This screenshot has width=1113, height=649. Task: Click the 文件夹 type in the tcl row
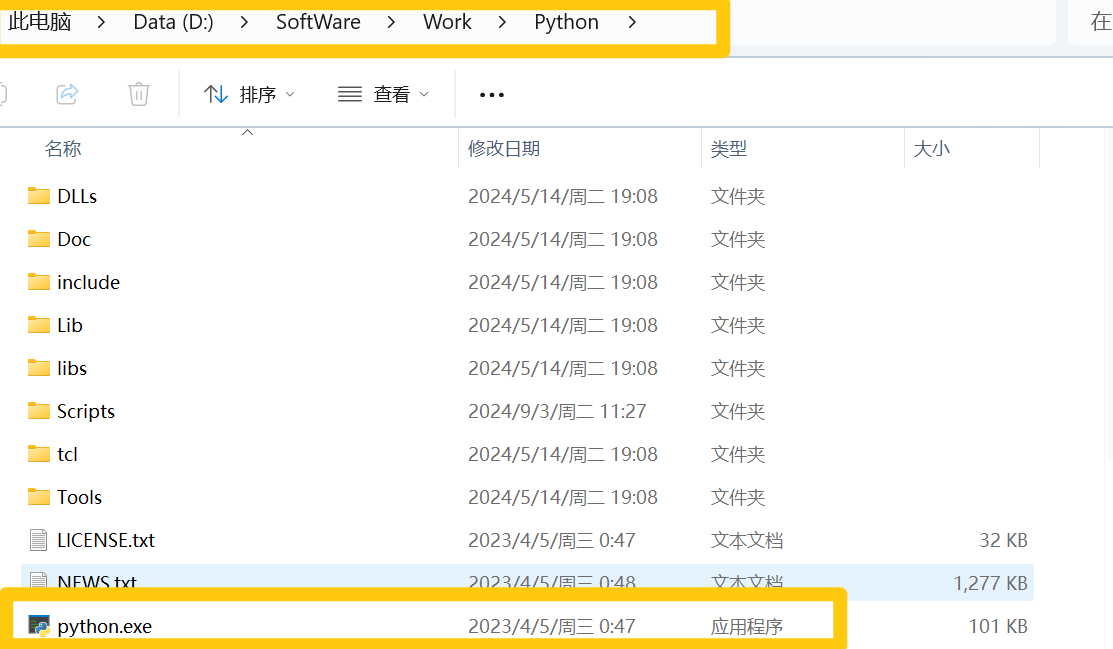coord(738,454)
